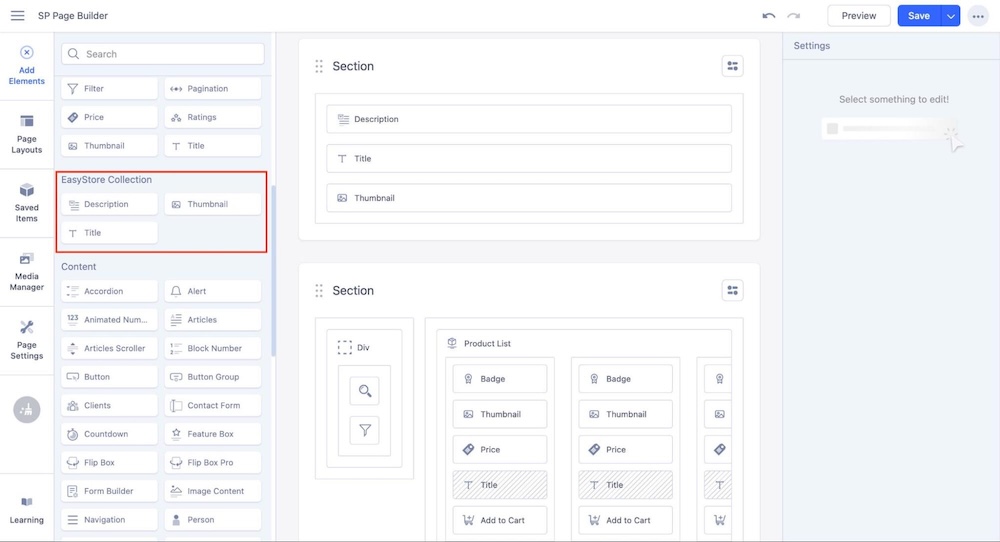The height and width of the screenshot is (542, 1000).
Task: Grab the first Section drag handle
Action: click(319, 66)
